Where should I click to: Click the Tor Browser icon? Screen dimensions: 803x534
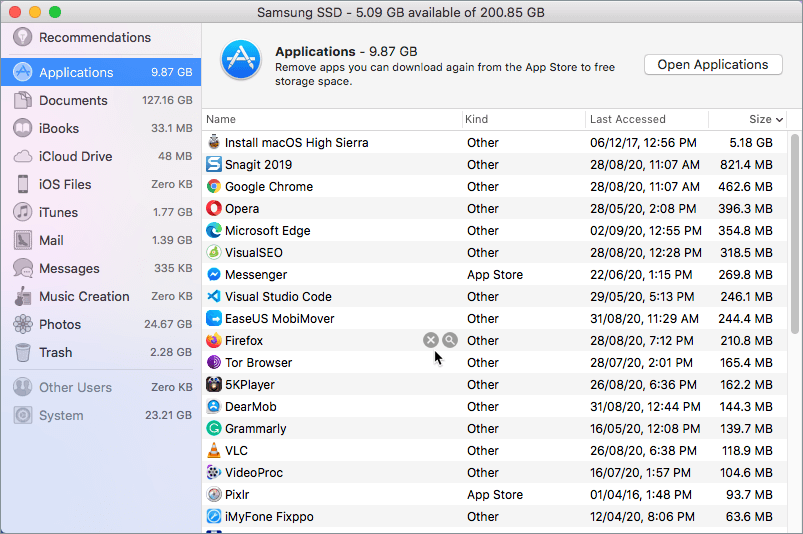point(214,362)
